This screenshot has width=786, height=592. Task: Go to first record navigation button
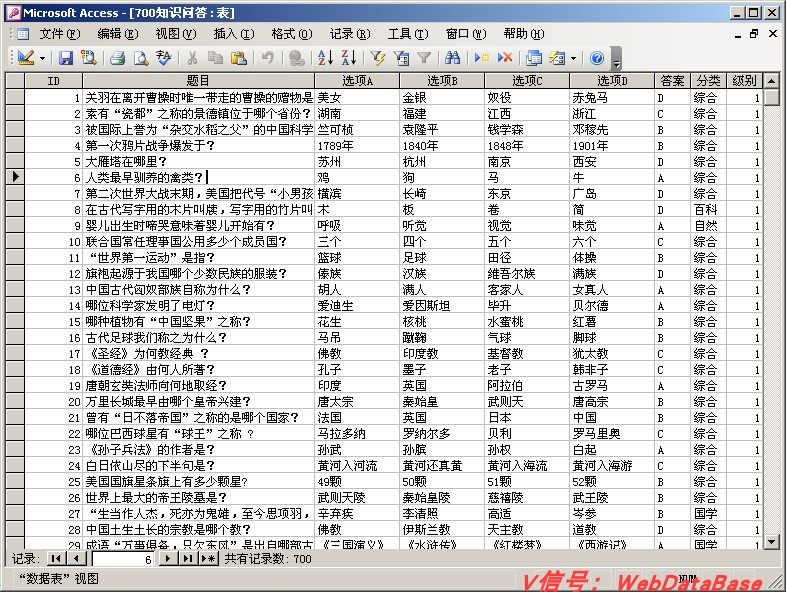[57, 558]
